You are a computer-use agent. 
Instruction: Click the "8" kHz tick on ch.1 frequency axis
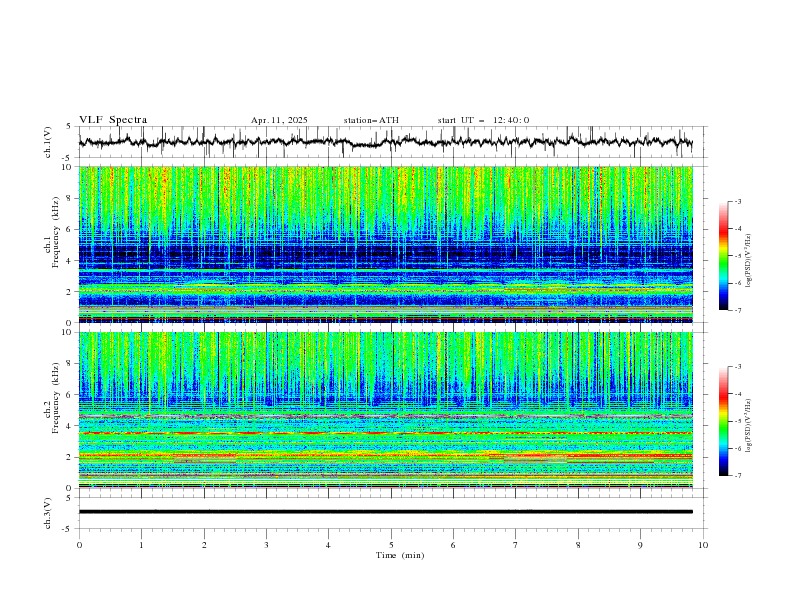point(70,198)
